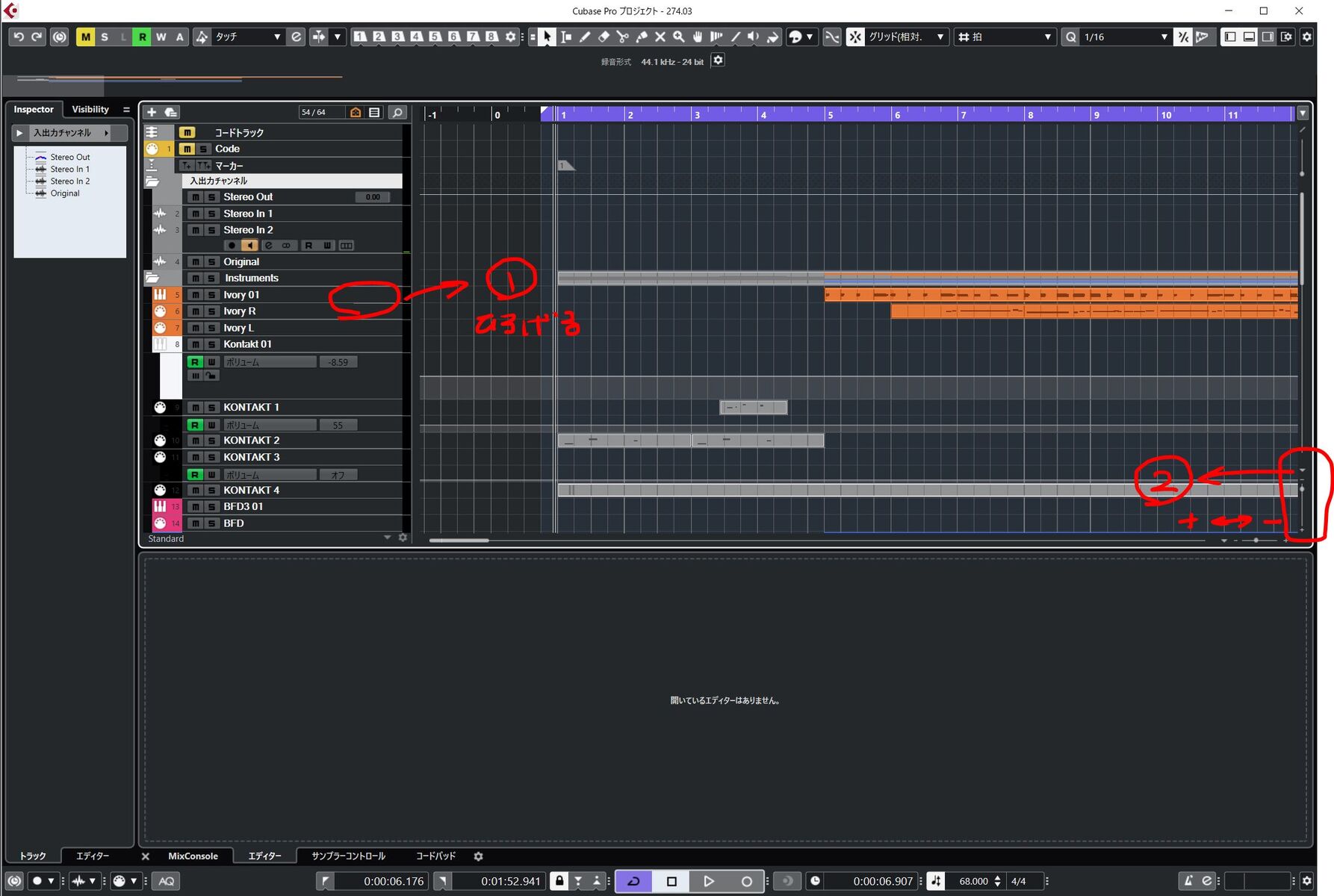Mute the Ivory 01 track
1334x896 pixels.
196,295
